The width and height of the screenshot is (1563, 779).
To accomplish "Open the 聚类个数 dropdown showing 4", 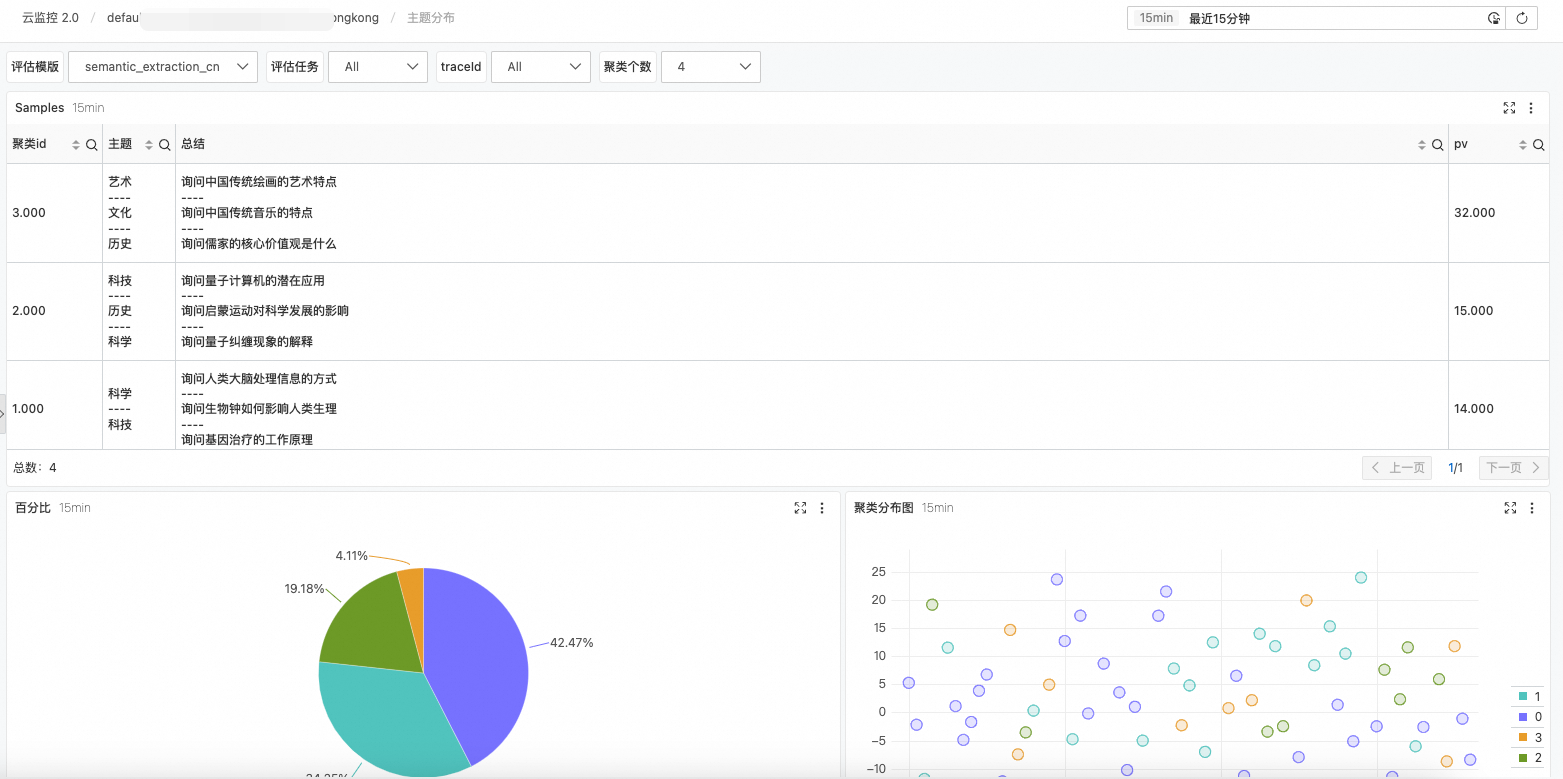I will (x=711, y=67).
